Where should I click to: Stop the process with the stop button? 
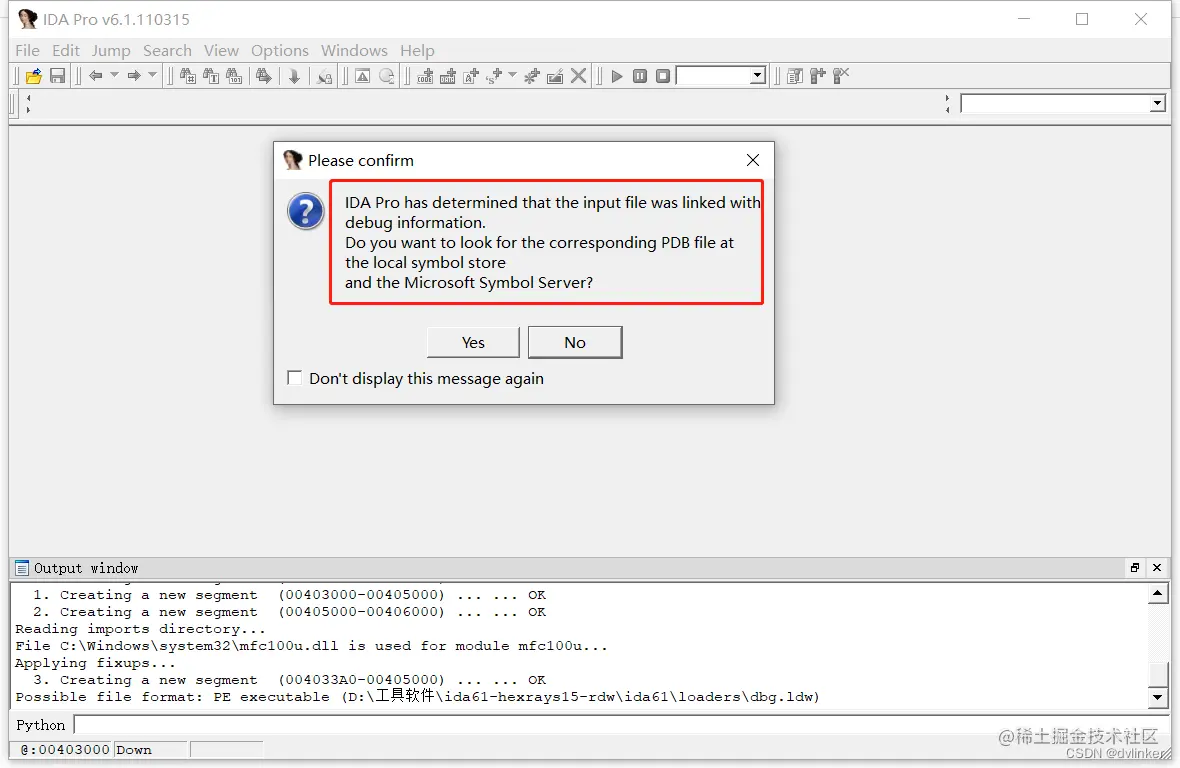click(x=663, y=76)
